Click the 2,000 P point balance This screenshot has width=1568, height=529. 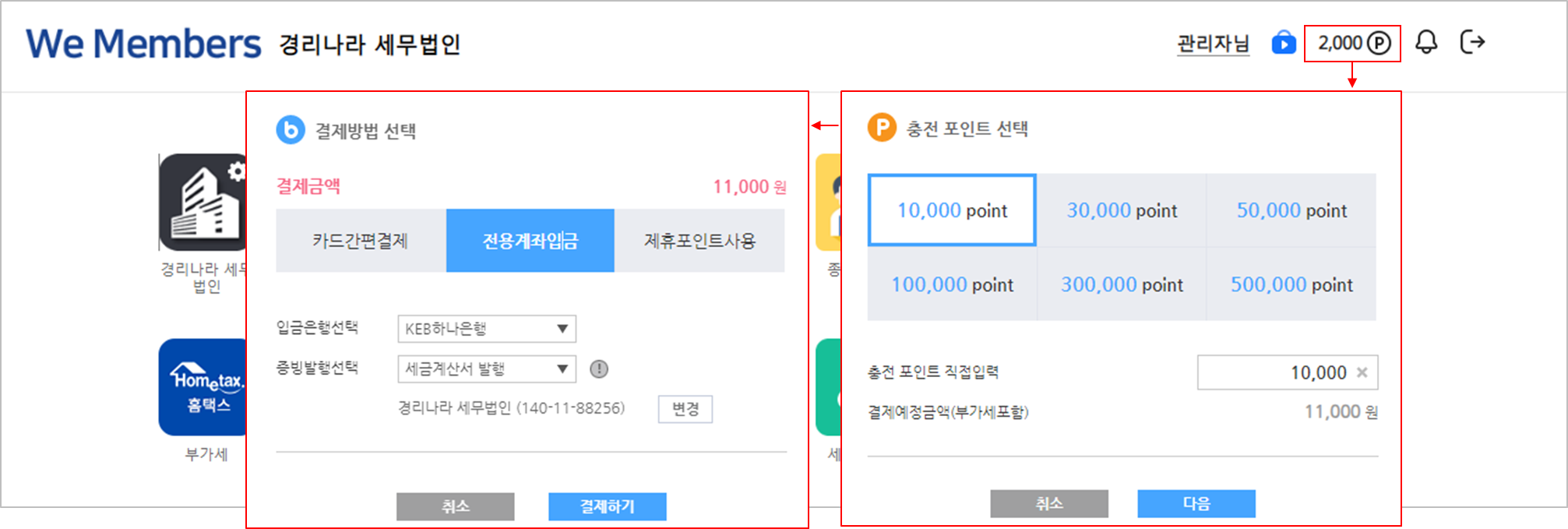coord(1352,44)
